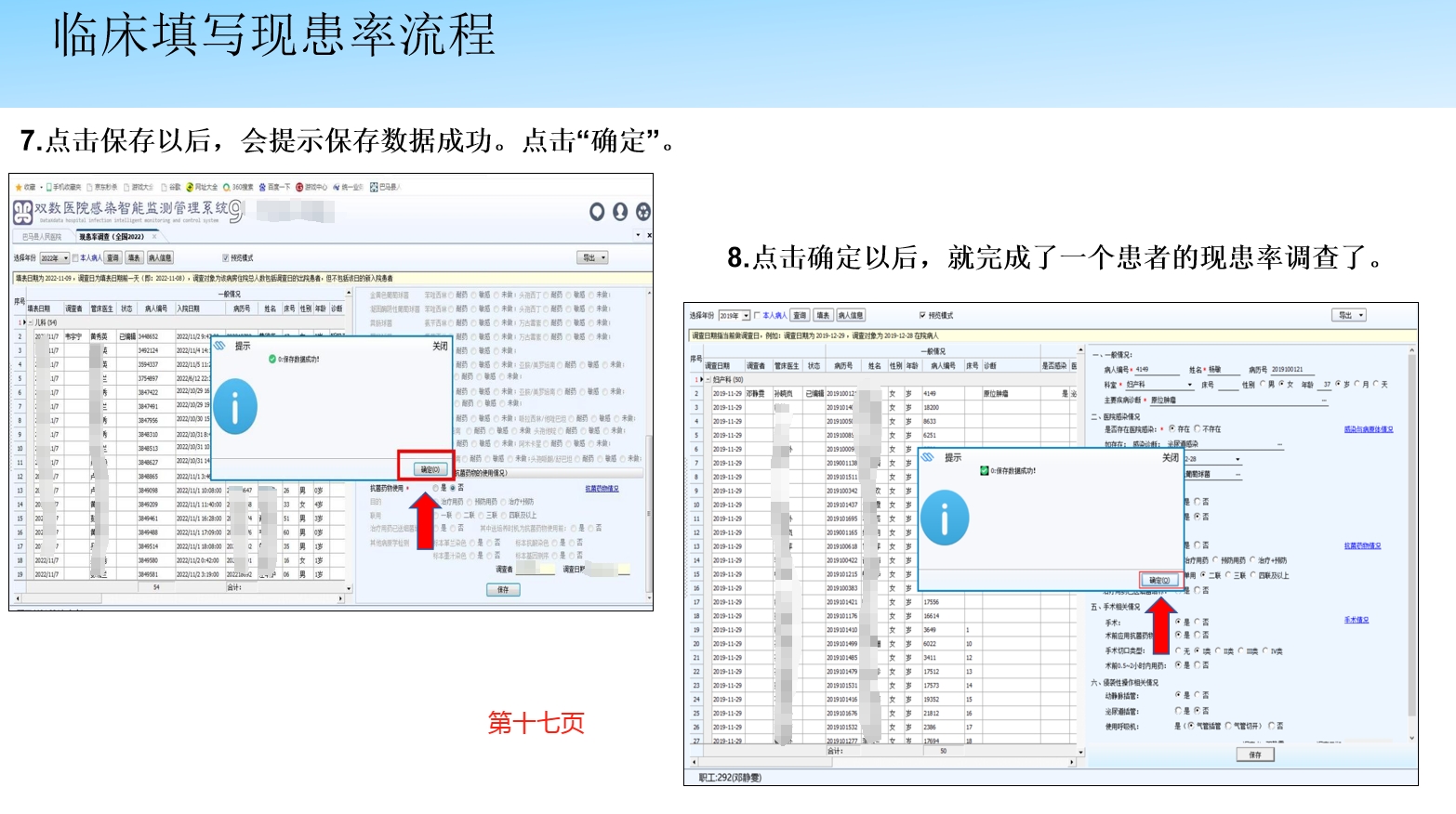Toggle 本人病人 checkbox in 2019 window
Viewport: 1456px width, 814px height.
[x=757, y=316]
